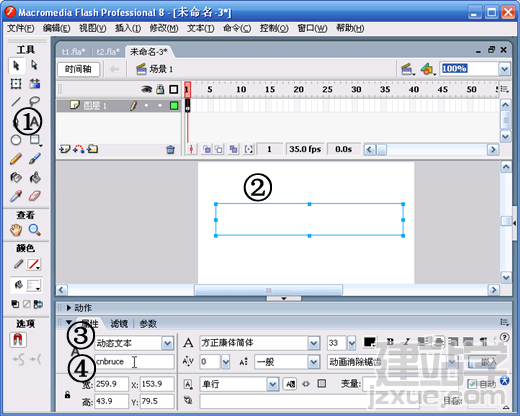Select the Hand tool
520x416 pixels.
pyautogui.click(x=16, y=230)
